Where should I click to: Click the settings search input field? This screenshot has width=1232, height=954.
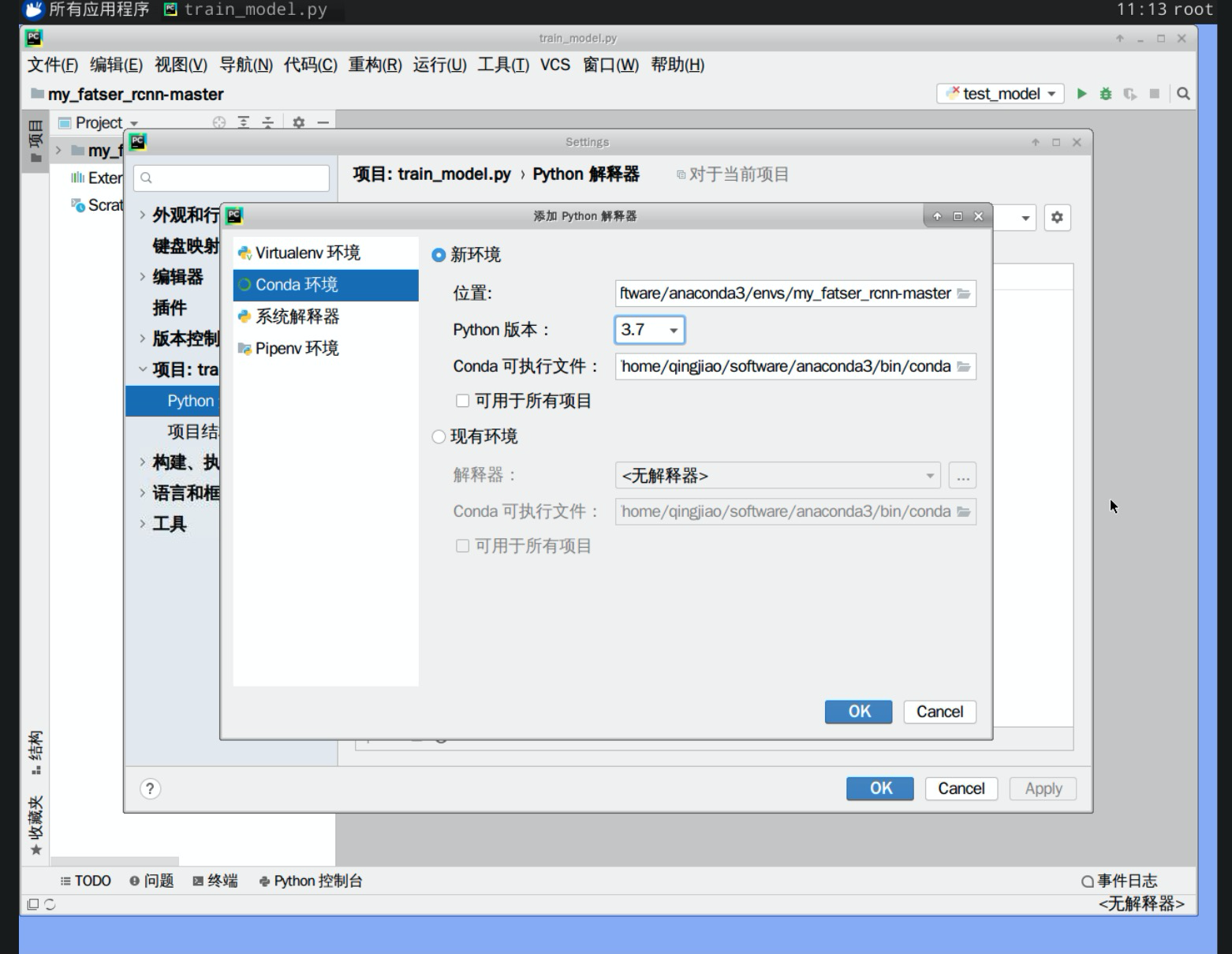click(232, 178)
